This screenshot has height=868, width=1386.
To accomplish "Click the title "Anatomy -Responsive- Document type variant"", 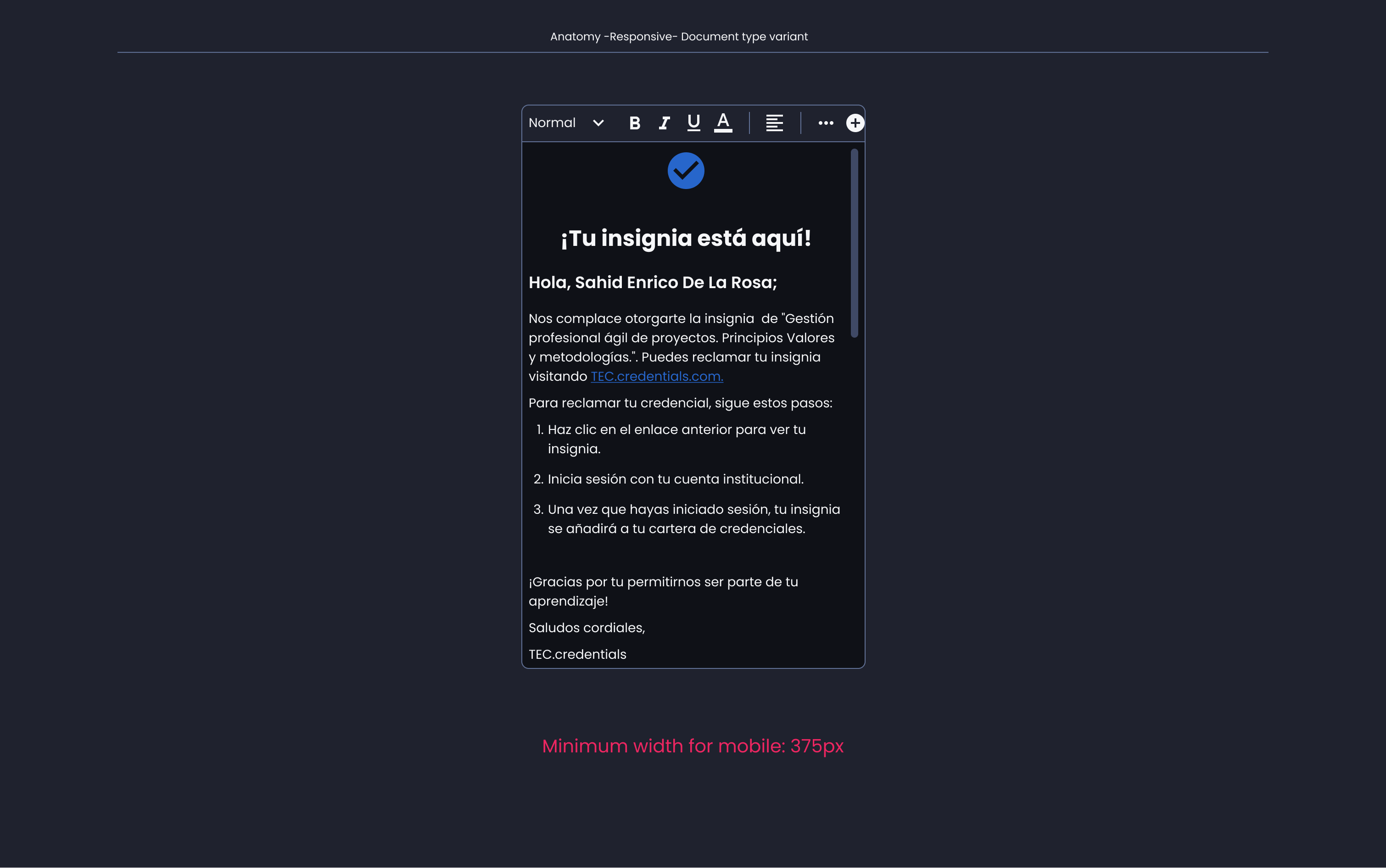I will (x=679, y=37).
